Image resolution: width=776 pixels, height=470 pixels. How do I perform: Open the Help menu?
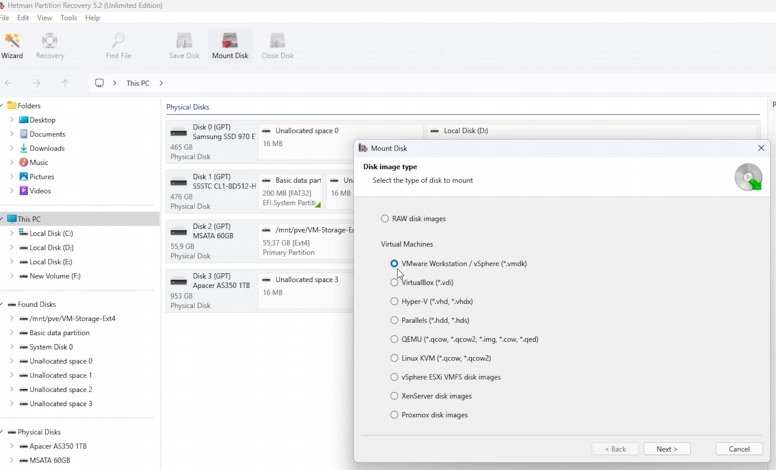pos(93,18)
